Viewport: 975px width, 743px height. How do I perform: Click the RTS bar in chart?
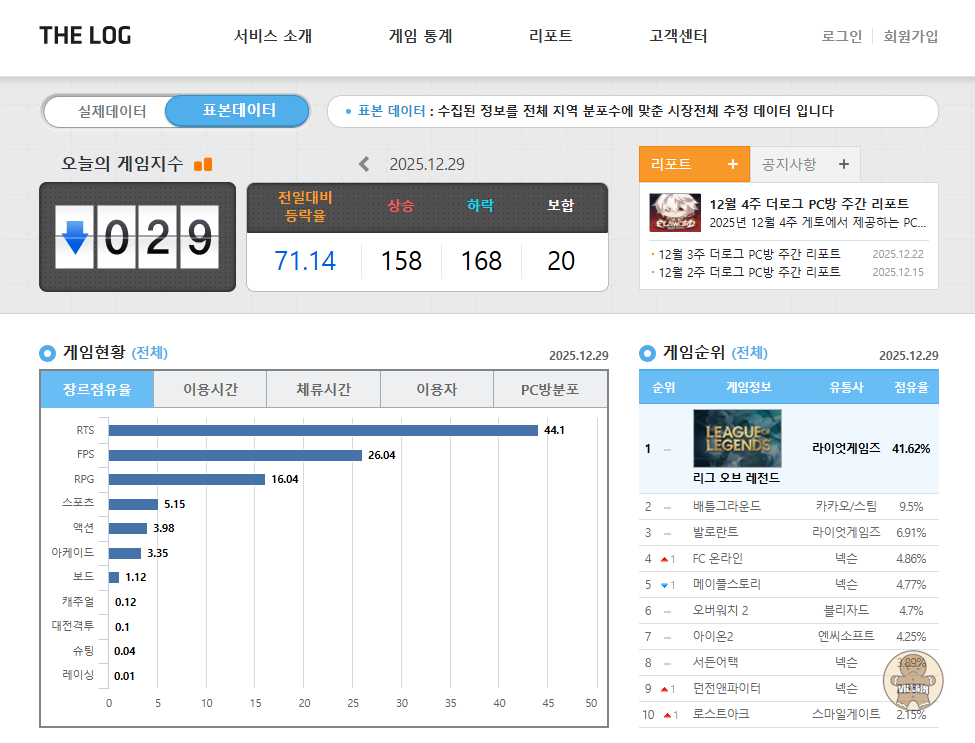pos(323,430)
